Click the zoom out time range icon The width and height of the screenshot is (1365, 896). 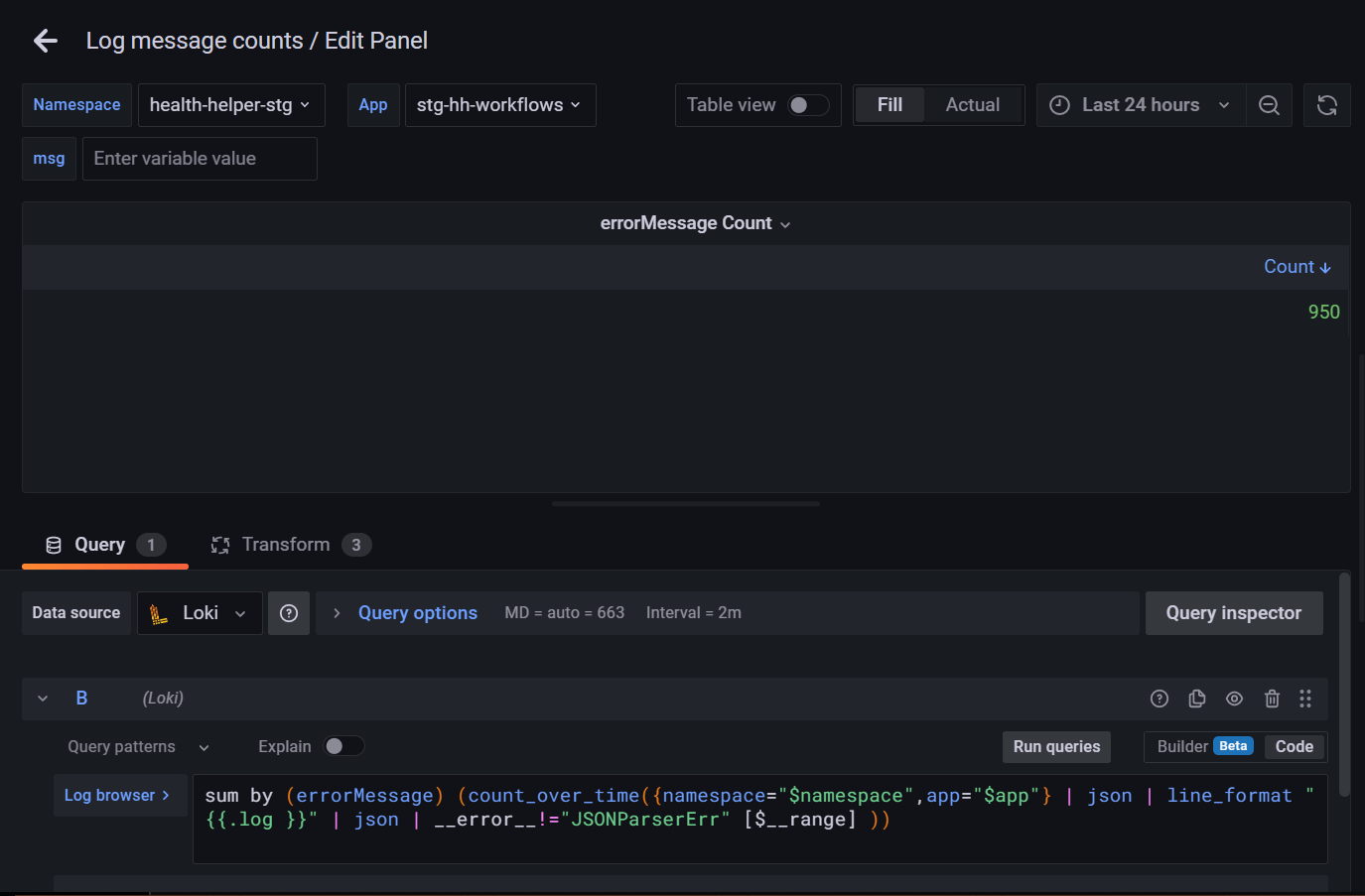[x=1269, y=105]
